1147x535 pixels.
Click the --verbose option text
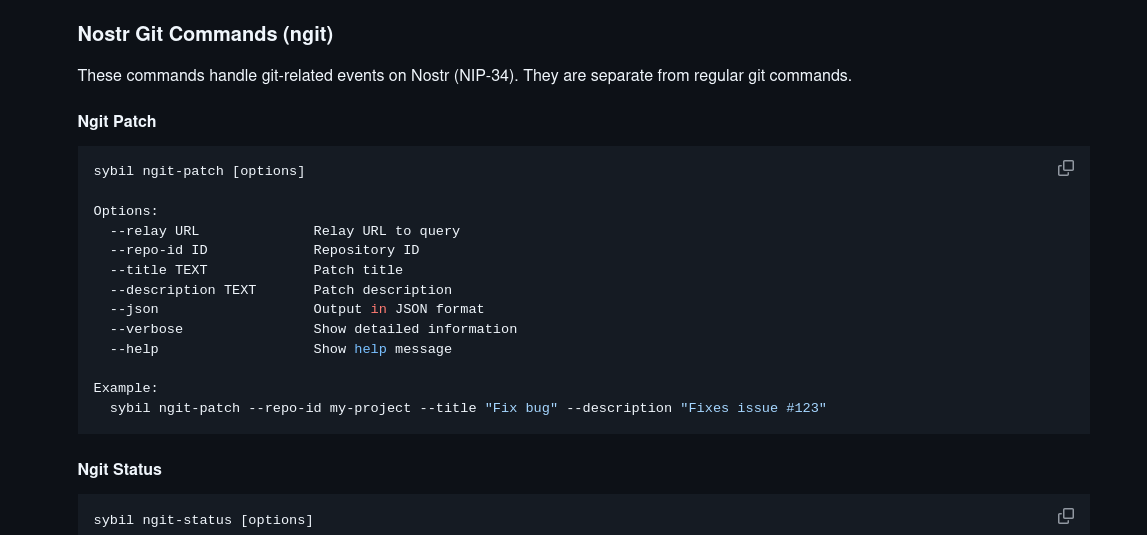click(x=146, y=329)
